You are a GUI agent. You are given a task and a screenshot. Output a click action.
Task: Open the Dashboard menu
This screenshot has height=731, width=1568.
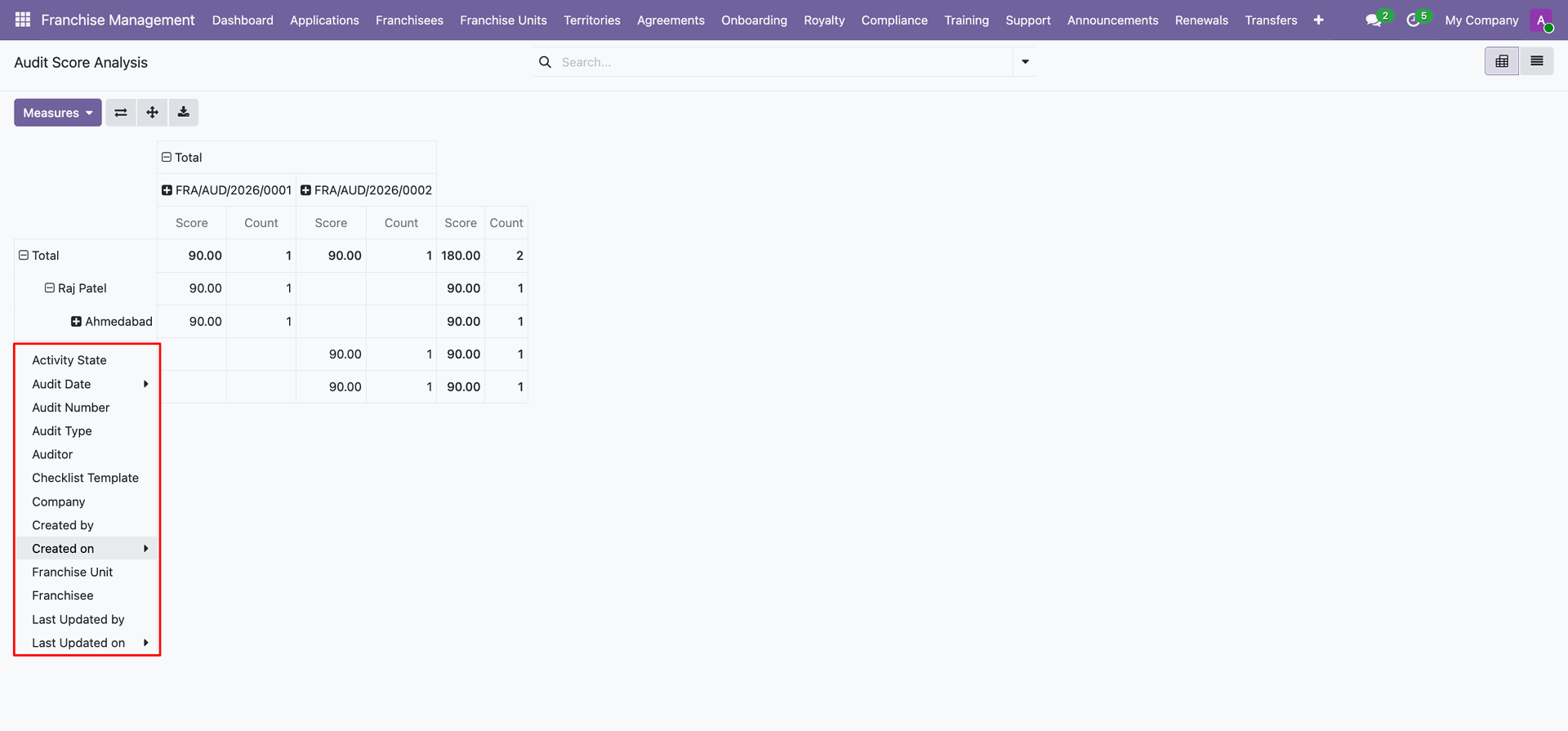243,20
